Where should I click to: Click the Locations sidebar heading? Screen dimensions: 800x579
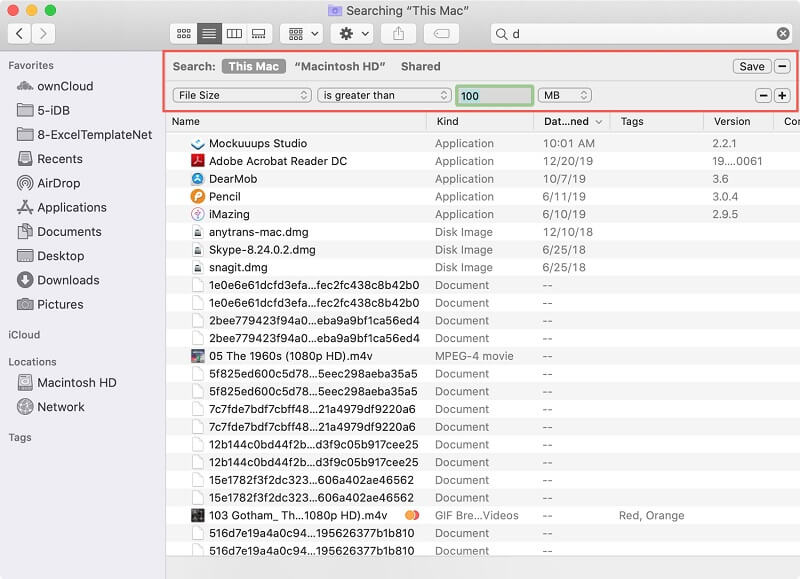tap(32, 362)
